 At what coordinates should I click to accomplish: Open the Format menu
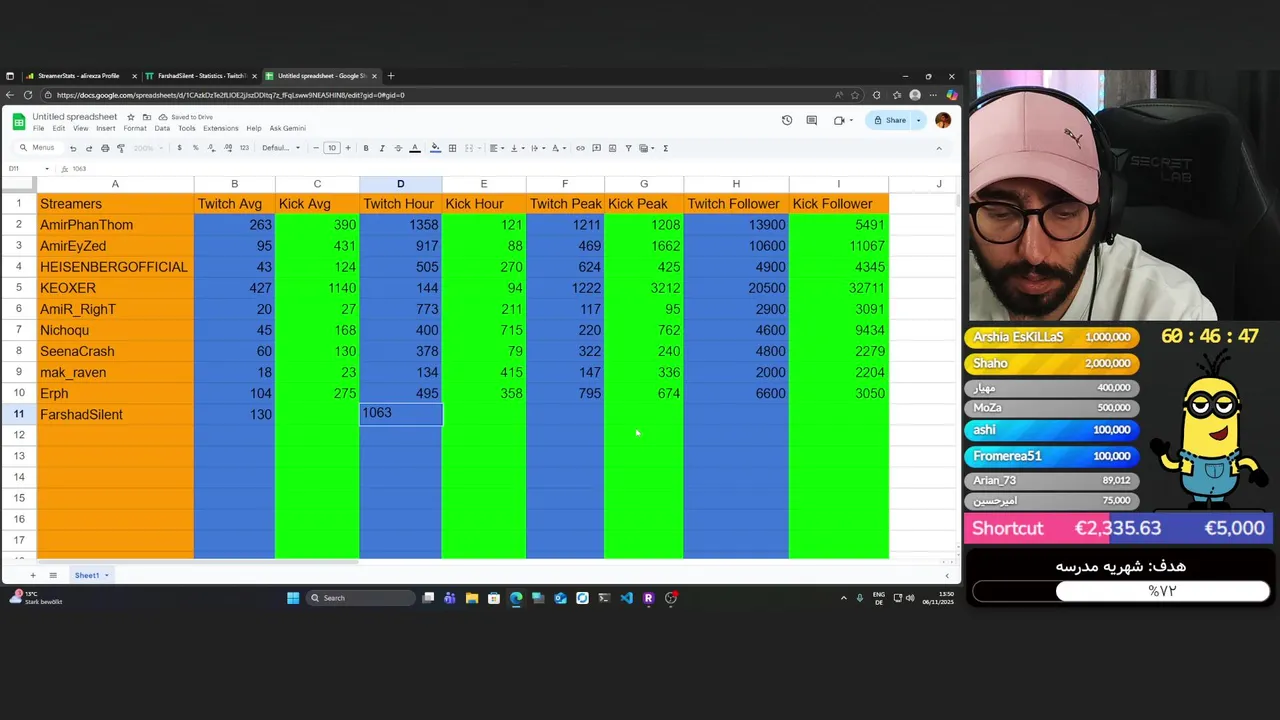pyautogui.click(x=135, y=128)
